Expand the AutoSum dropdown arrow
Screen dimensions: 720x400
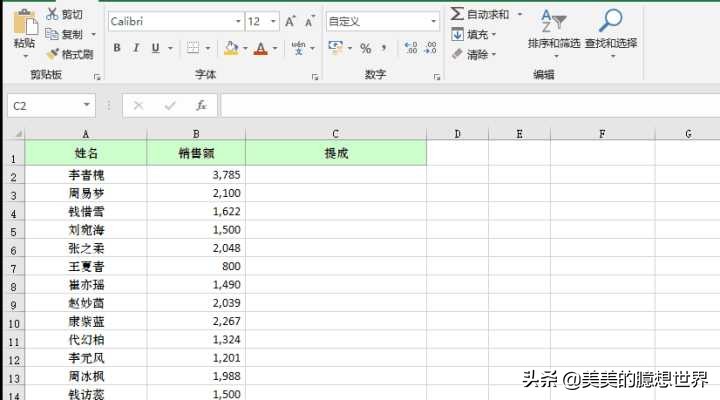520,14
